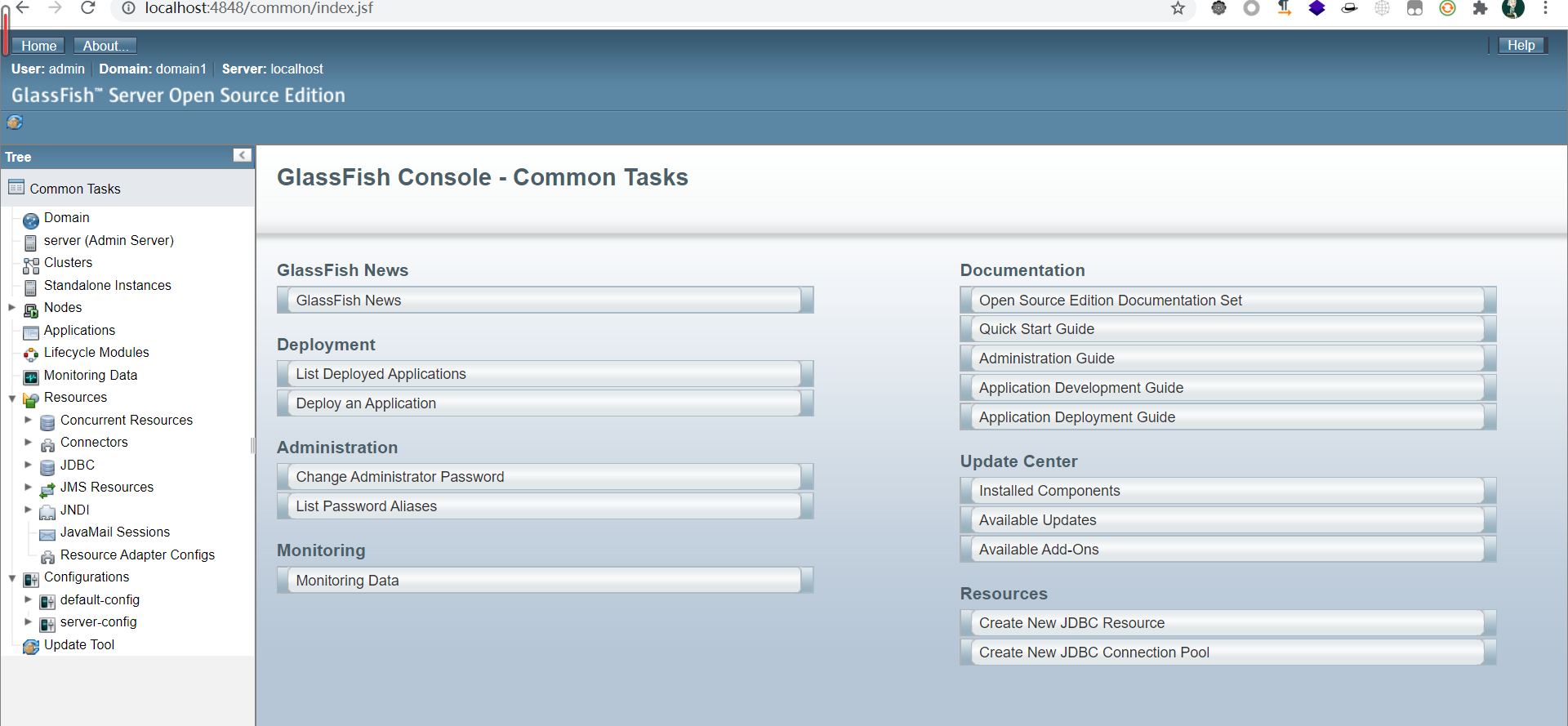Click the Update Tool icon
This screenshot has height=726, width=1568.
tap(31, 647)
